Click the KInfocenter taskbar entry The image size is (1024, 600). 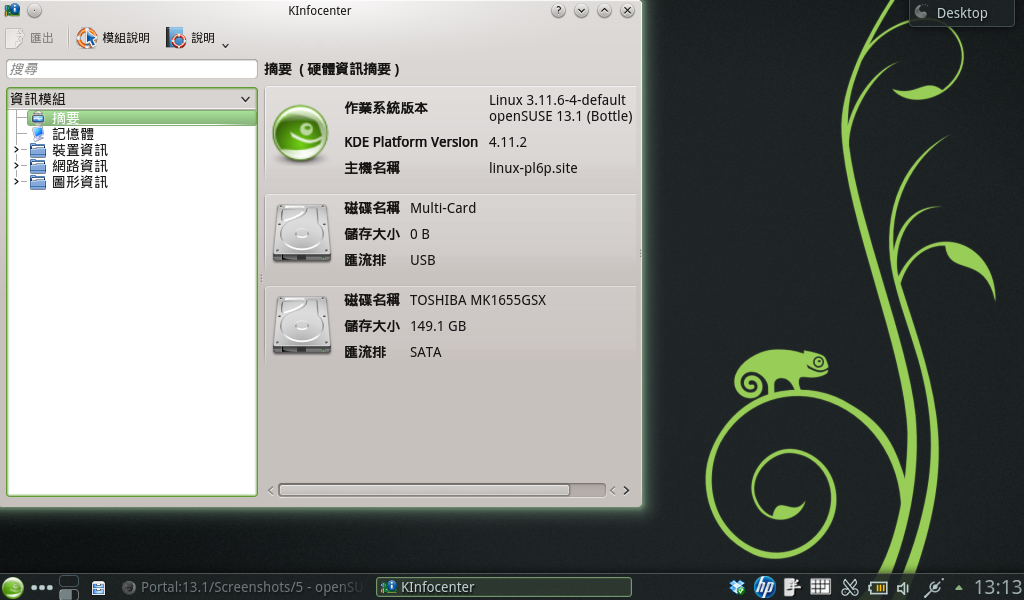(504, 587)
